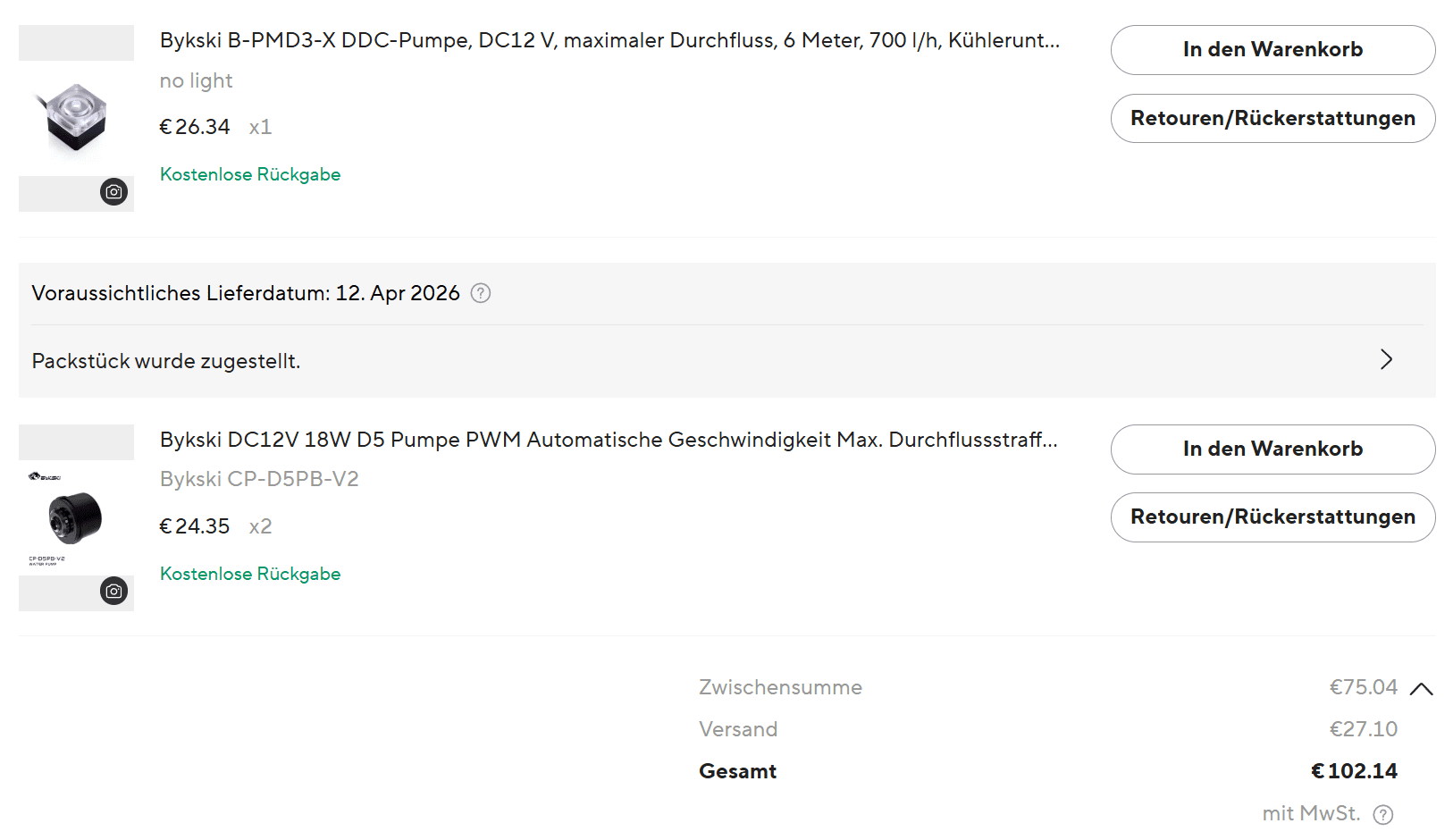Open the Bykski DC12V 18W D5 Pumpe title
This screenshot has height=840, width=1453.
coord(609,440)
